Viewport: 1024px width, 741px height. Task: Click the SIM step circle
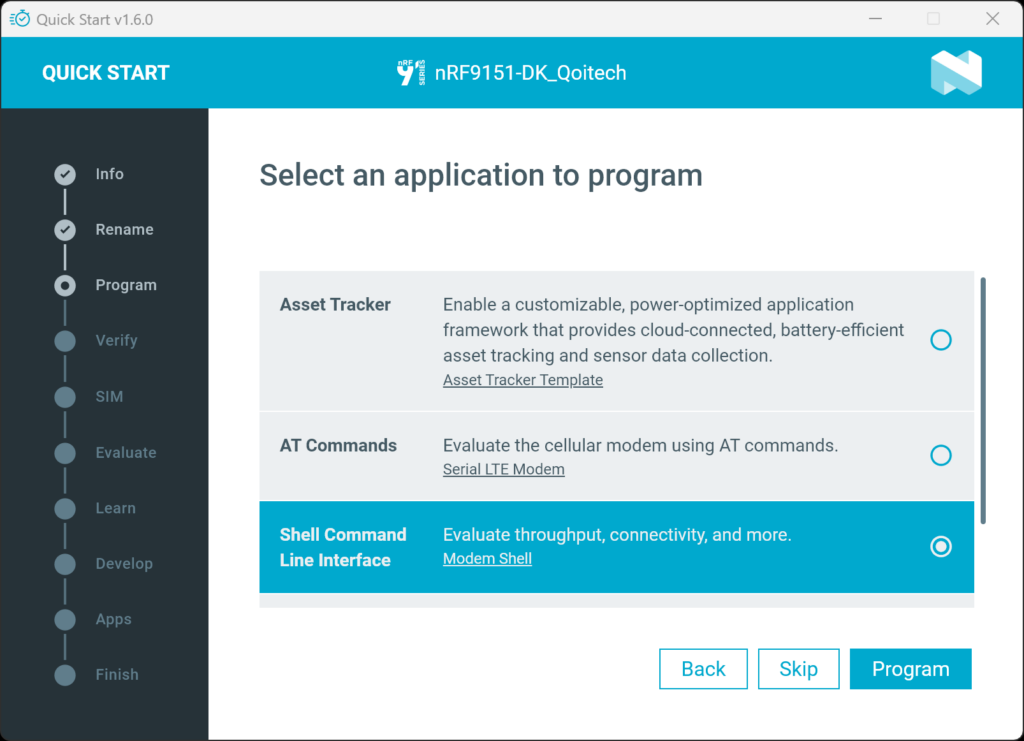pos(65,397)
